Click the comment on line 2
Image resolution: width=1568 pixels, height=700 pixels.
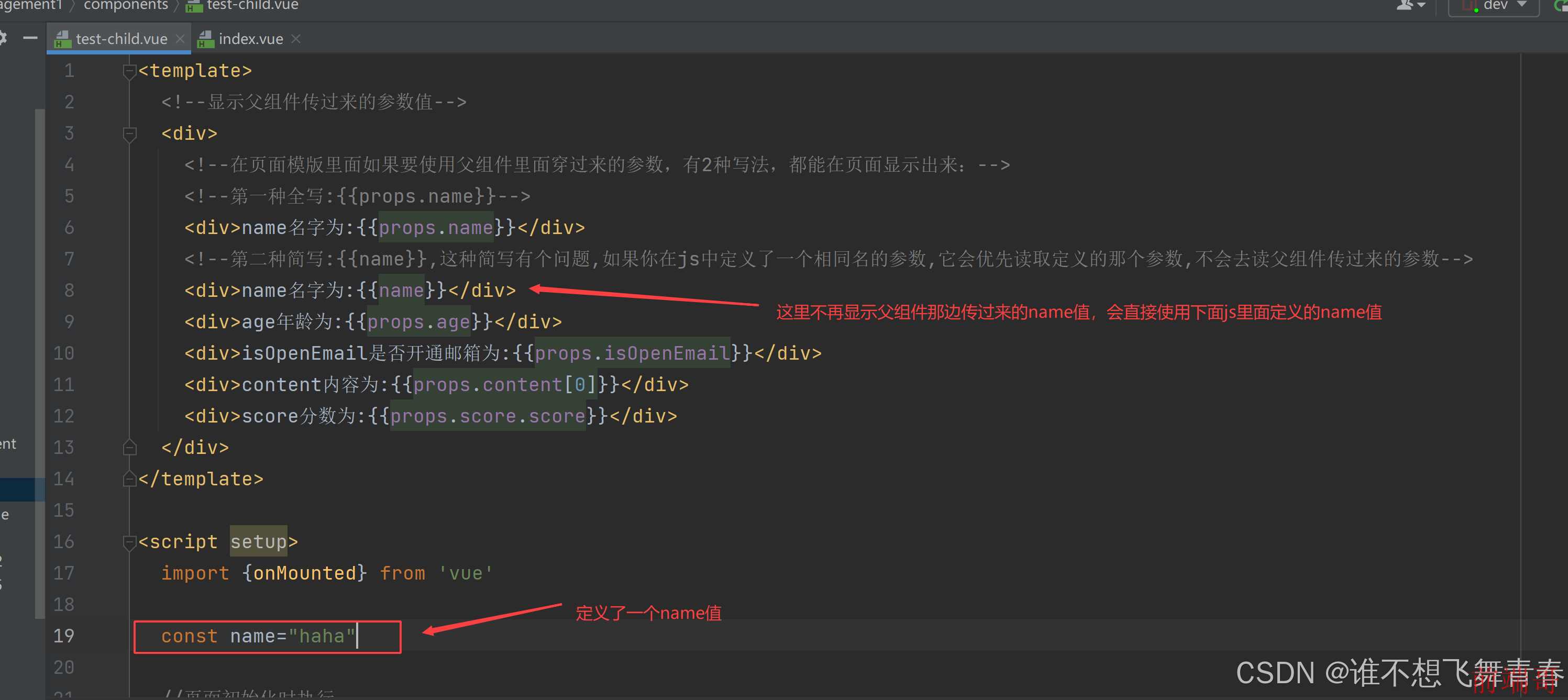[x=314, y=102]
